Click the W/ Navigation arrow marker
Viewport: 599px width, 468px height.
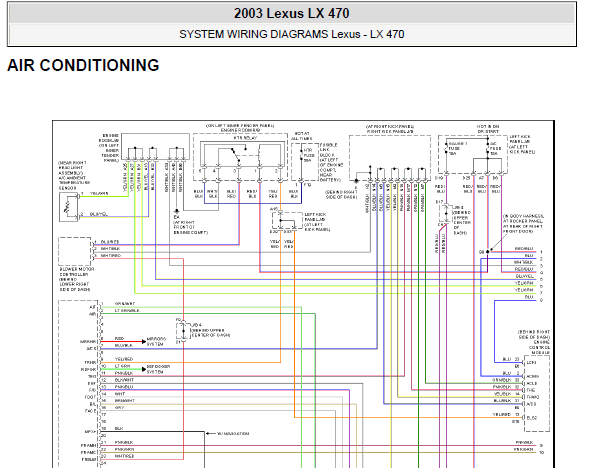pyautogui.click(x=208, y=434)
